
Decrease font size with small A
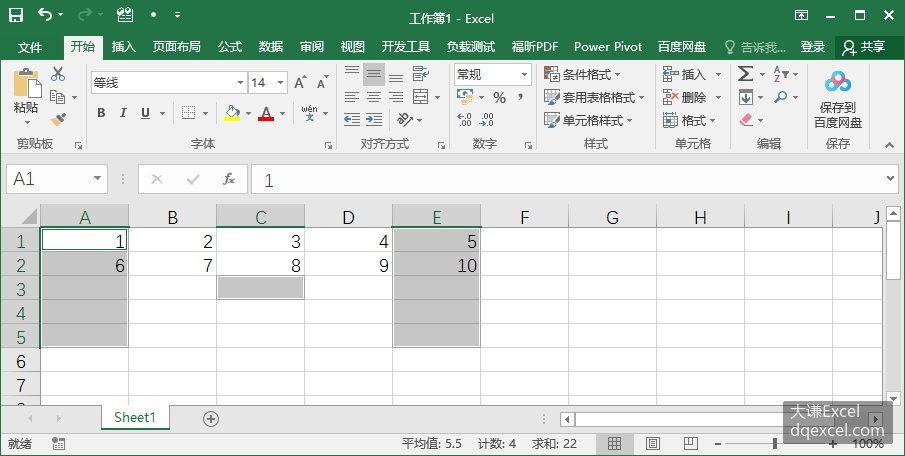click(323, 83)
